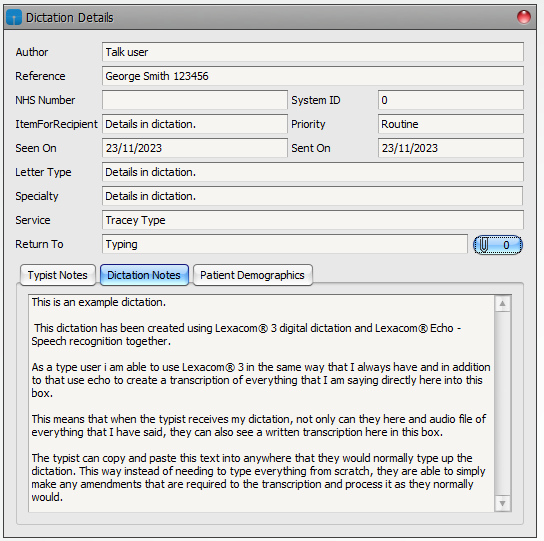Click the Reference field with George Smith
The height and width of the screenshot is (541, 544).
(x=313, y=76)
